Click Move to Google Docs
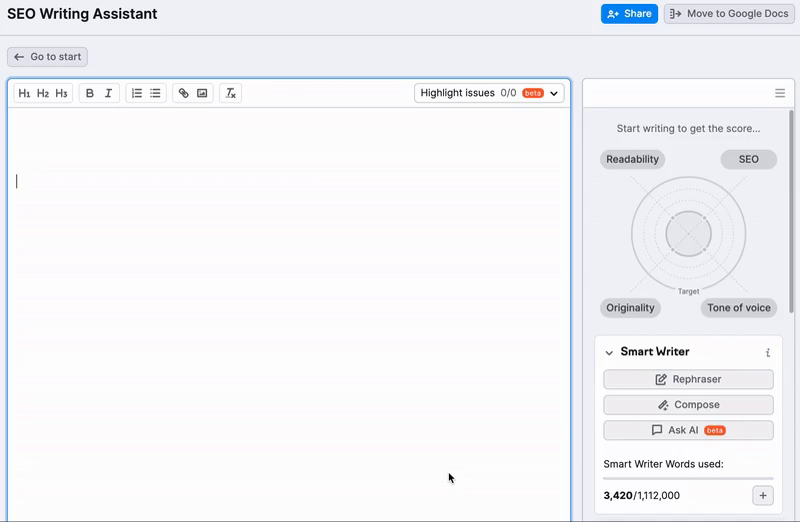 pyautogui.click(x=729, y=14)
